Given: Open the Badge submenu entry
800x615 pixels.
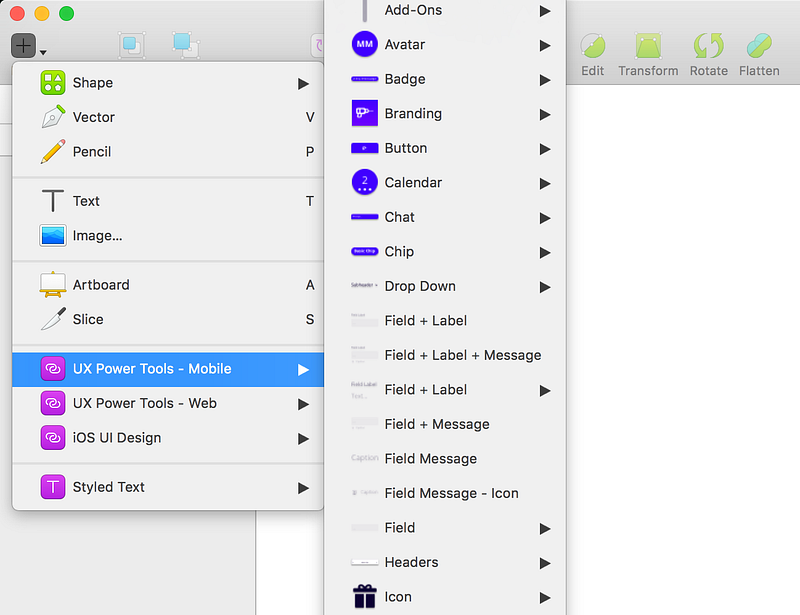Looking at the screenshot, I should click(x=445, y=79).
